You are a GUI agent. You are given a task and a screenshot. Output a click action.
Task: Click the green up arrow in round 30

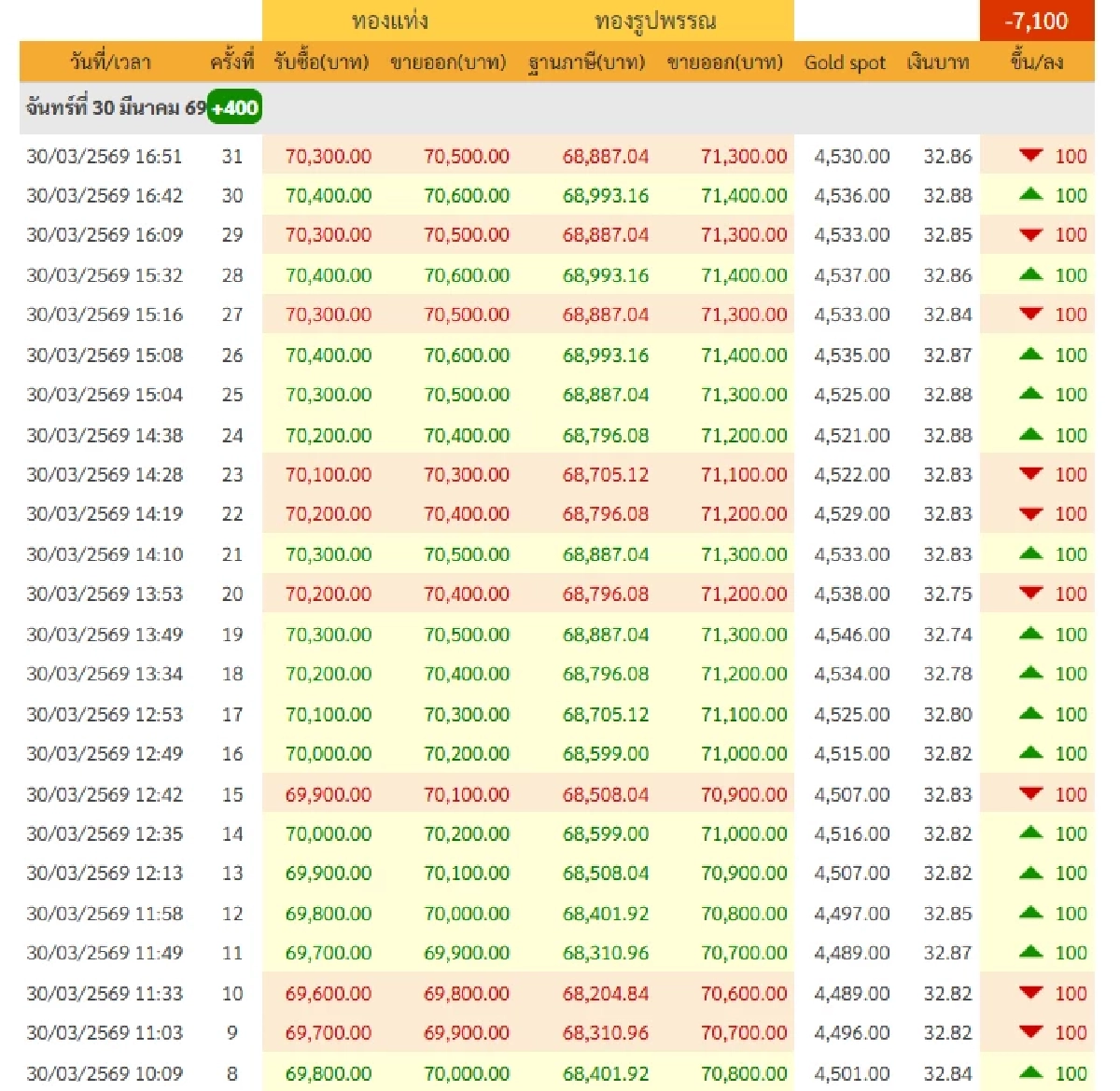click(1030, 195)
